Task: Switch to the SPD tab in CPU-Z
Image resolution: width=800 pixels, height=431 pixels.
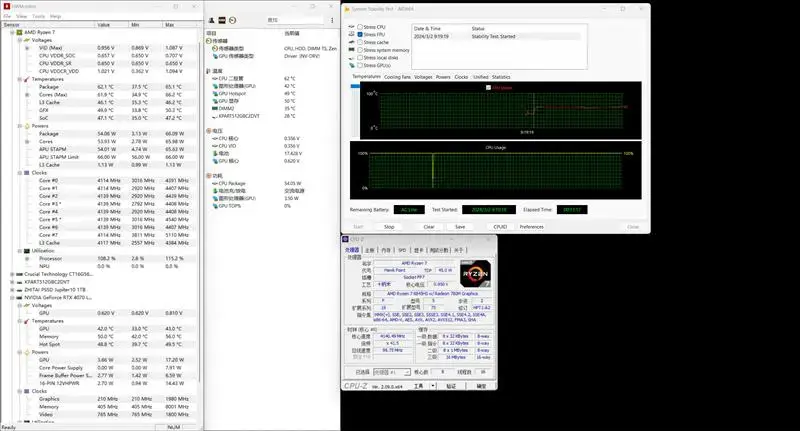Action: (x=402, y=250)
